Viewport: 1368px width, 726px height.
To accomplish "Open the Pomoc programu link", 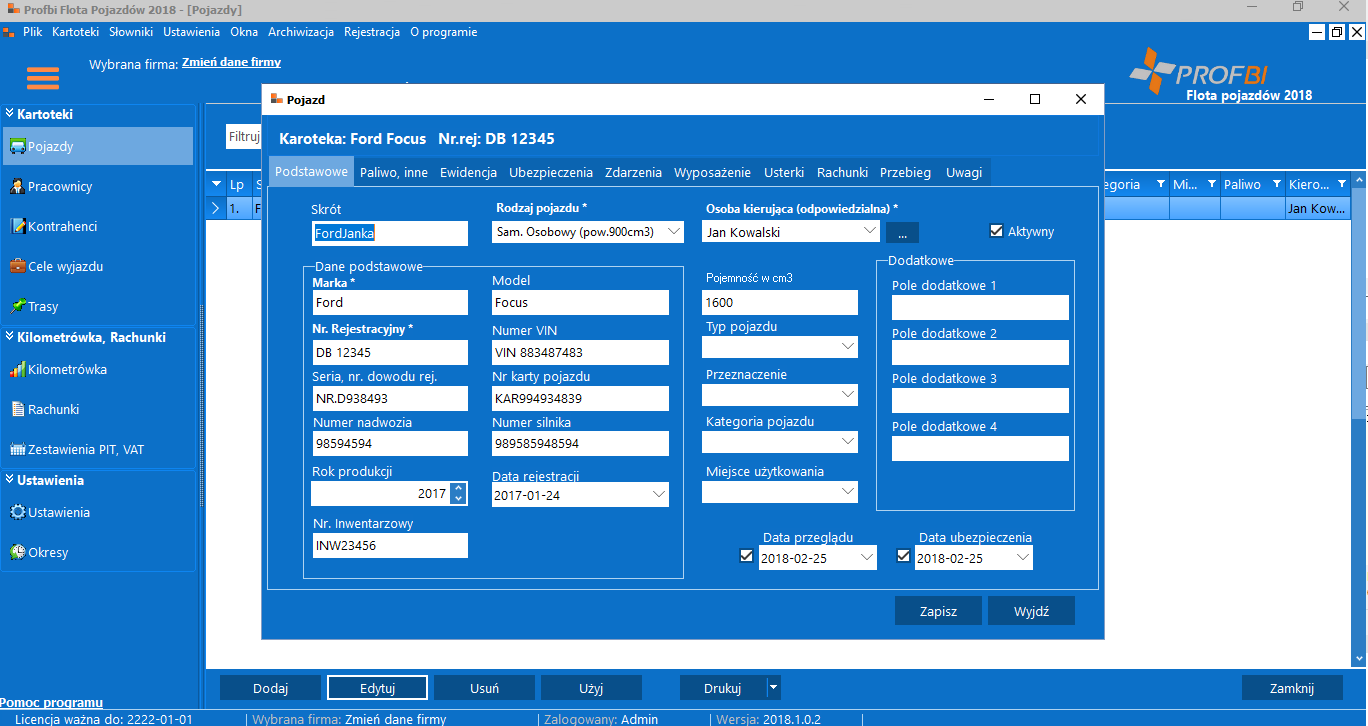I will [52, 703].
